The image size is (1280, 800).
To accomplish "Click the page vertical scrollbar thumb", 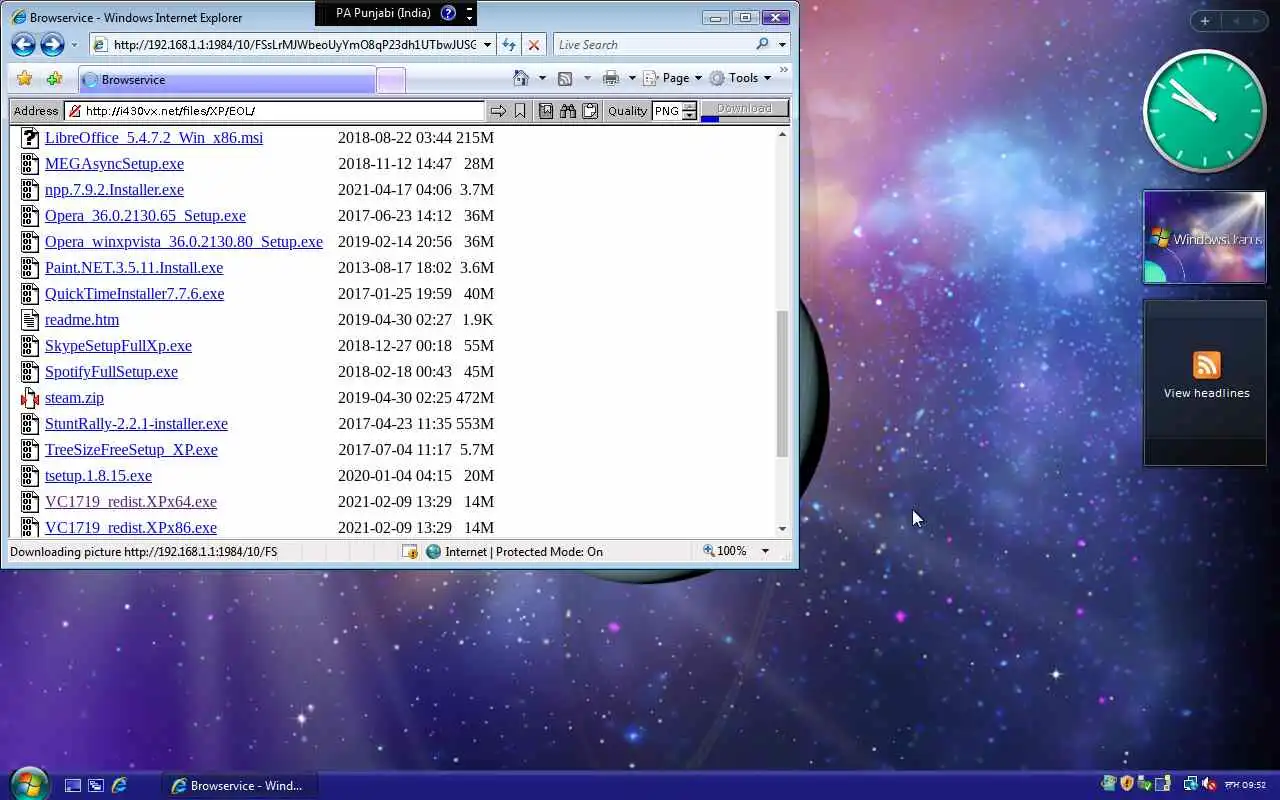I will [x=782, y=384].
